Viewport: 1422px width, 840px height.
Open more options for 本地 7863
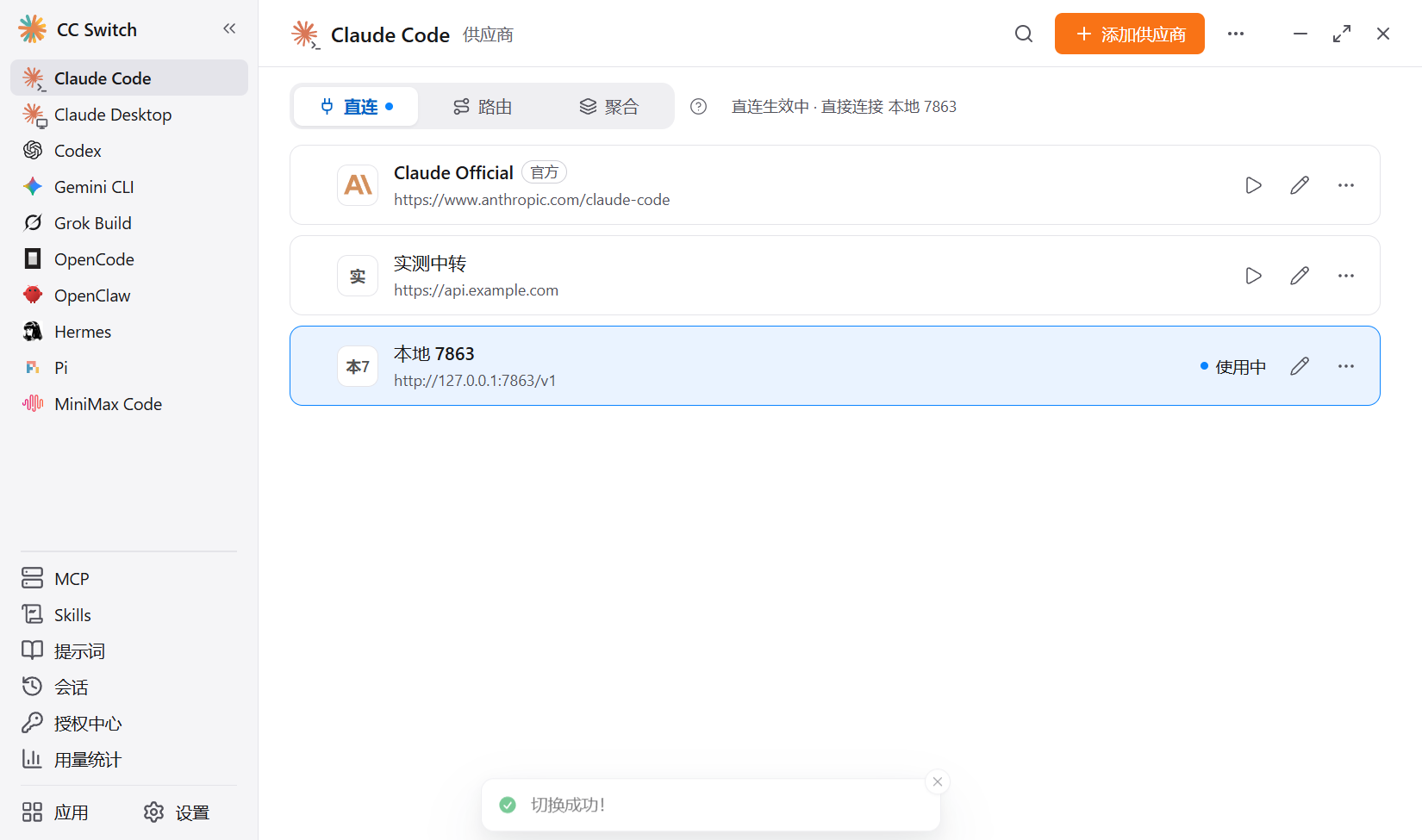(1346, 366)
